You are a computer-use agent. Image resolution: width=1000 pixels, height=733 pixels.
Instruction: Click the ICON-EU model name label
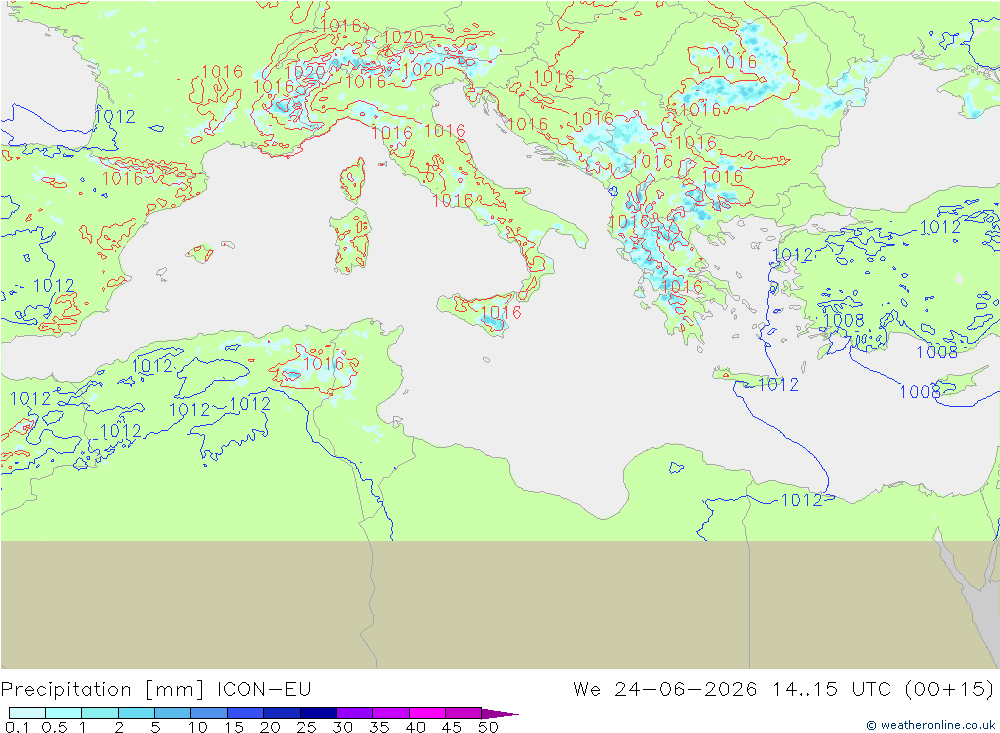(x=264, y=689)
